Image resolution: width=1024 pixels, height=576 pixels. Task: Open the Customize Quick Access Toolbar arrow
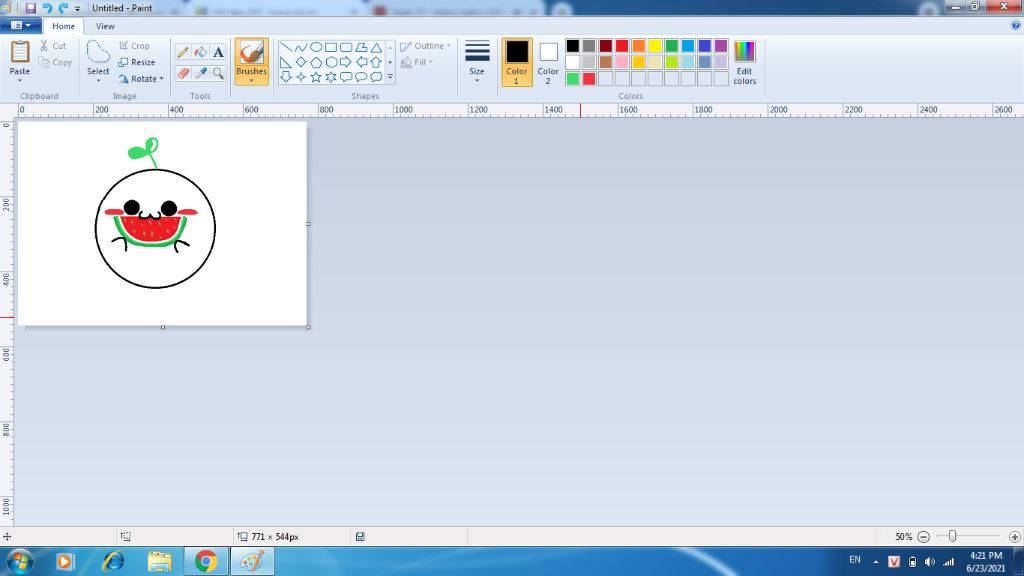click(77, 8)
